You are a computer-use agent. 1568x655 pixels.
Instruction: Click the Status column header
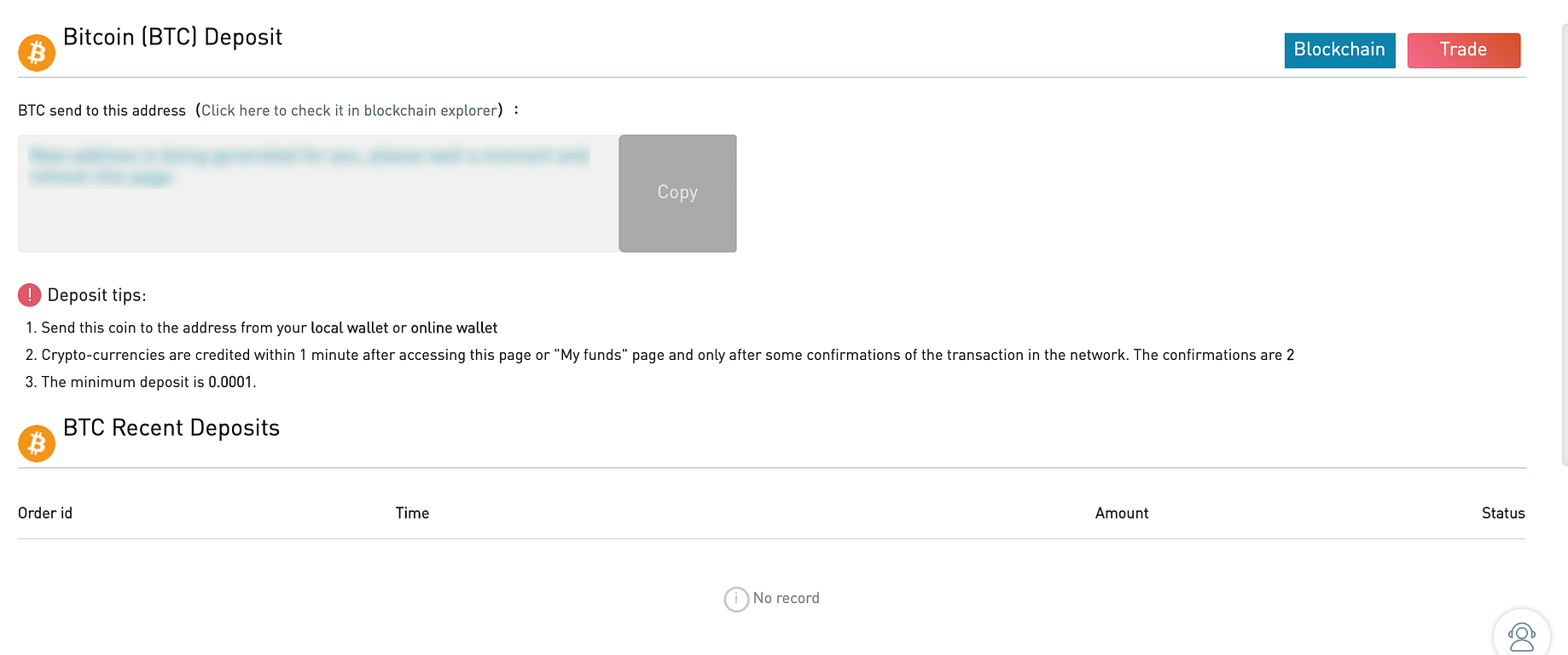coord(1503,513)
